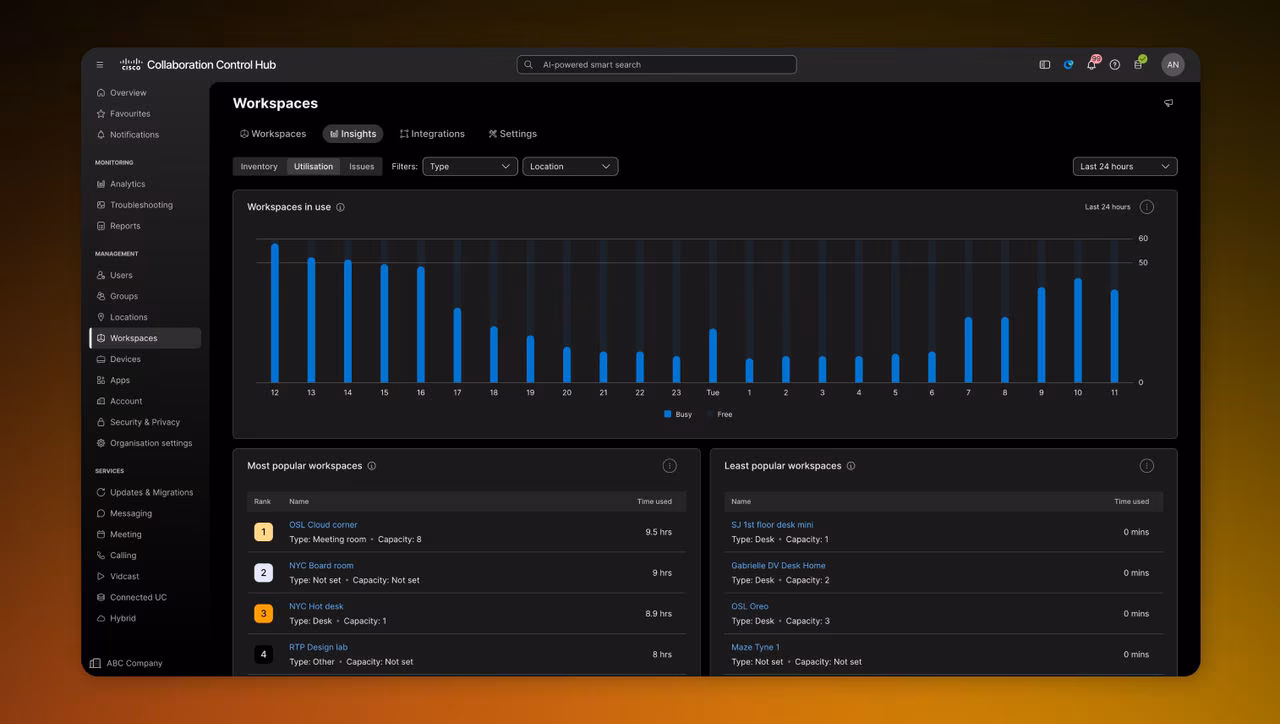Open the Type filter dropdown
1280x724 pixels.
[x=470, y=167]
